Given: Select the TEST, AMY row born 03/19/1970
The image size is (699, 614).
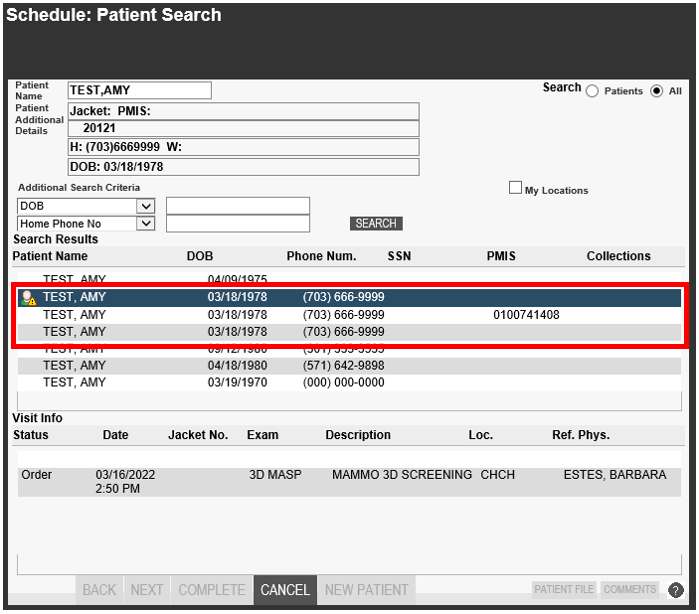Looking at the screenshot, I should click(349, 383).
